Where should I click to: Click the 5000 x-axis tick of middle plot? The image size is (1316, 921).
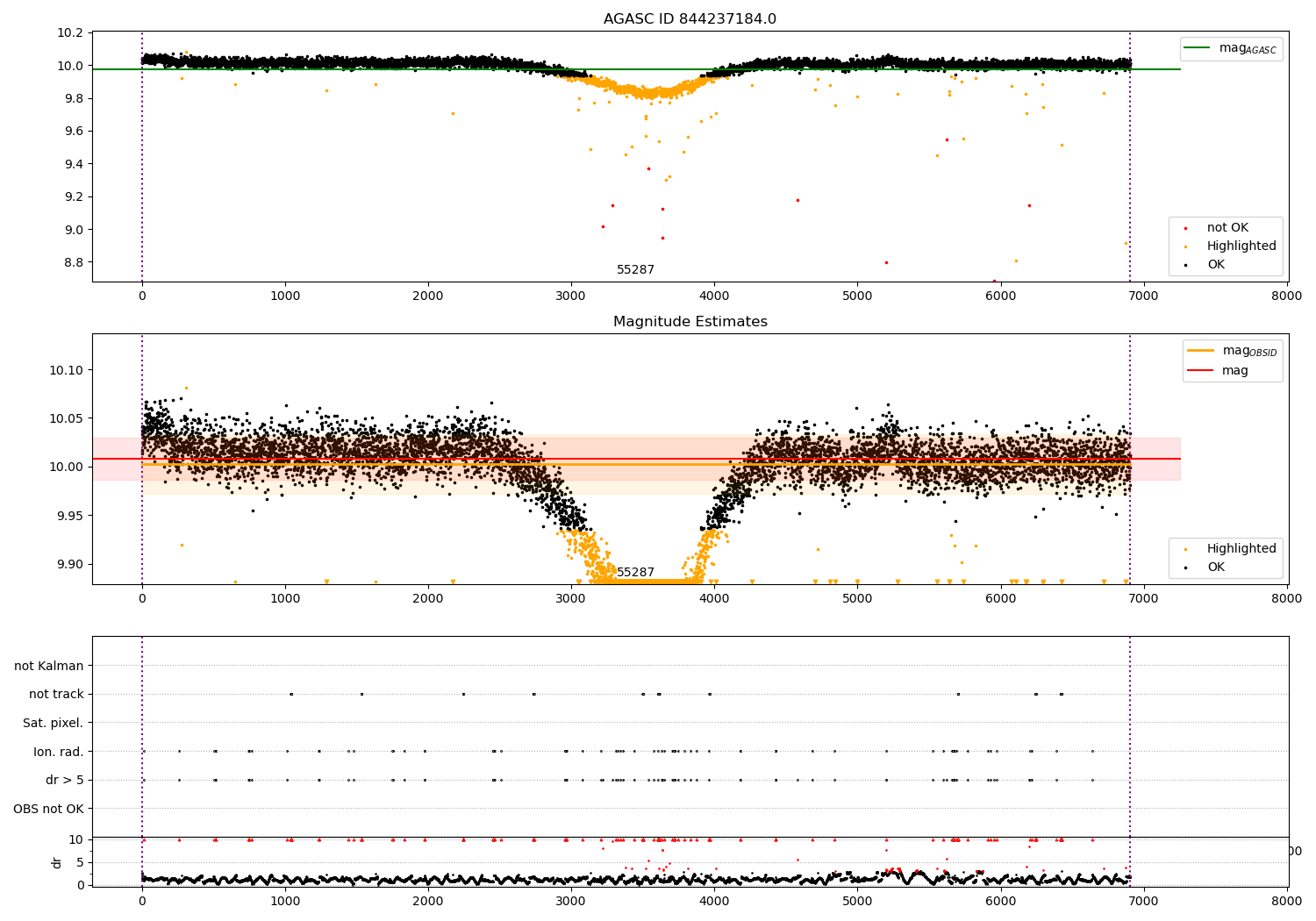click(857, 598)
